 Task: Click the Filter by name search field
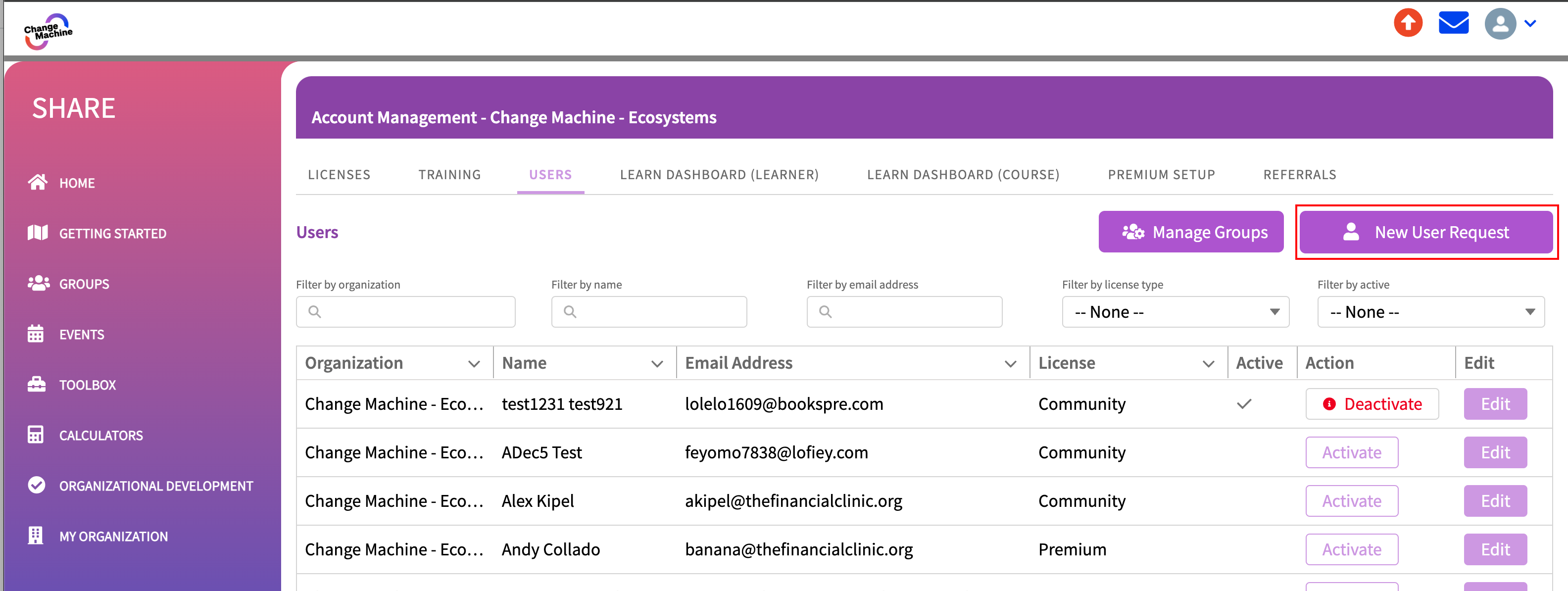point(649,312)
